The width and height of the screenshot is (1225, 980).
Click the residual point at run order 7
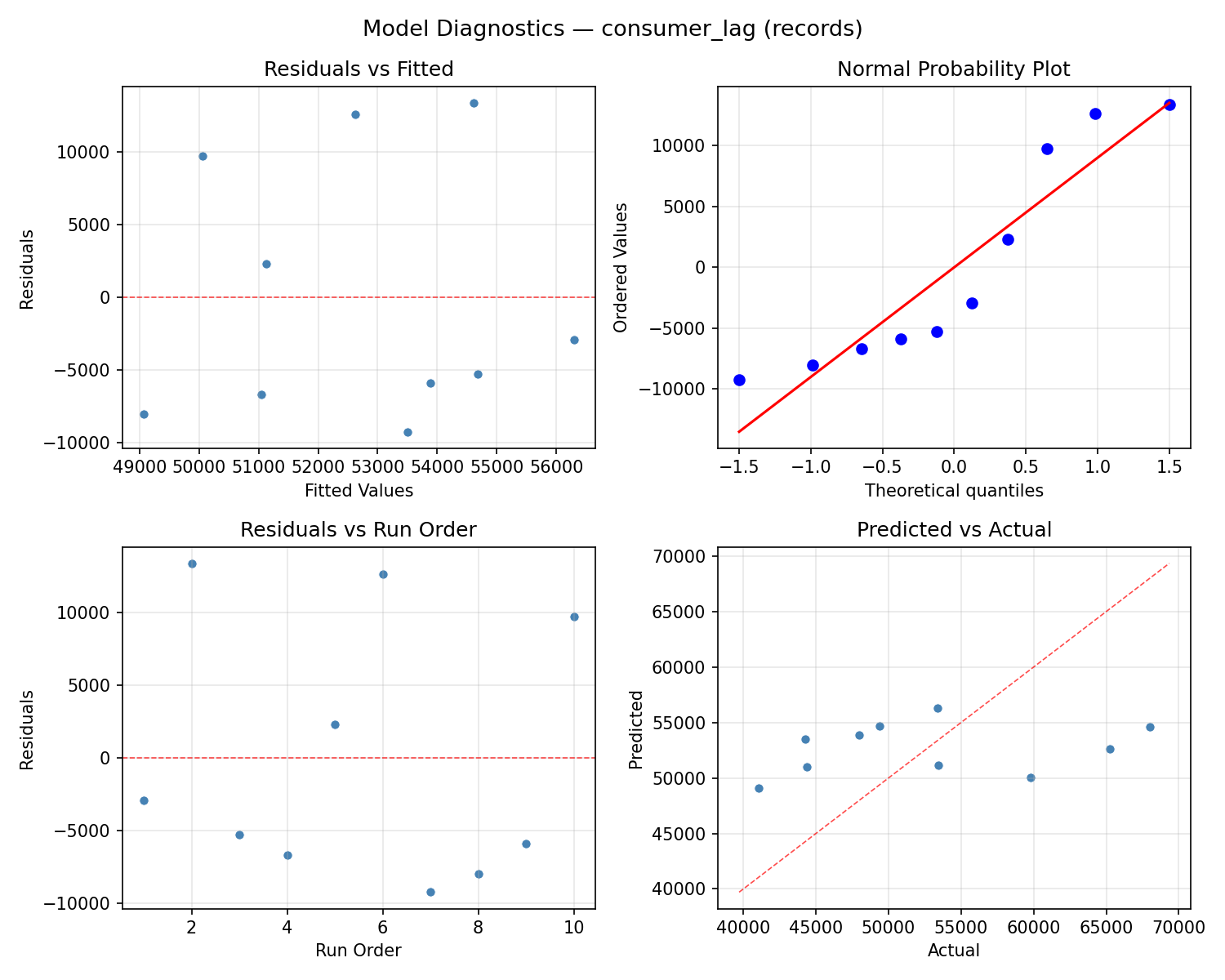tap(430, 893)
